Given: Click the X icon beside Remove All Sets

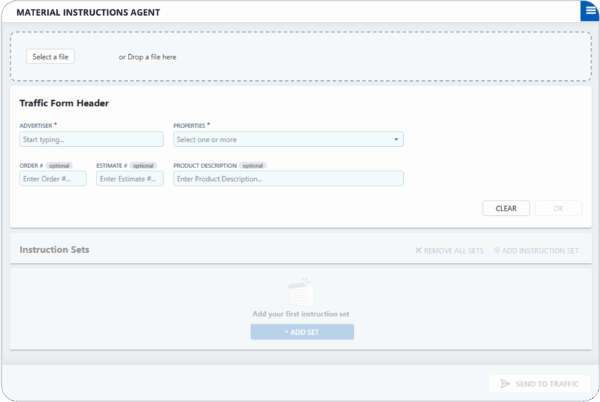Looking at the screenshot, I should point(418,250).
